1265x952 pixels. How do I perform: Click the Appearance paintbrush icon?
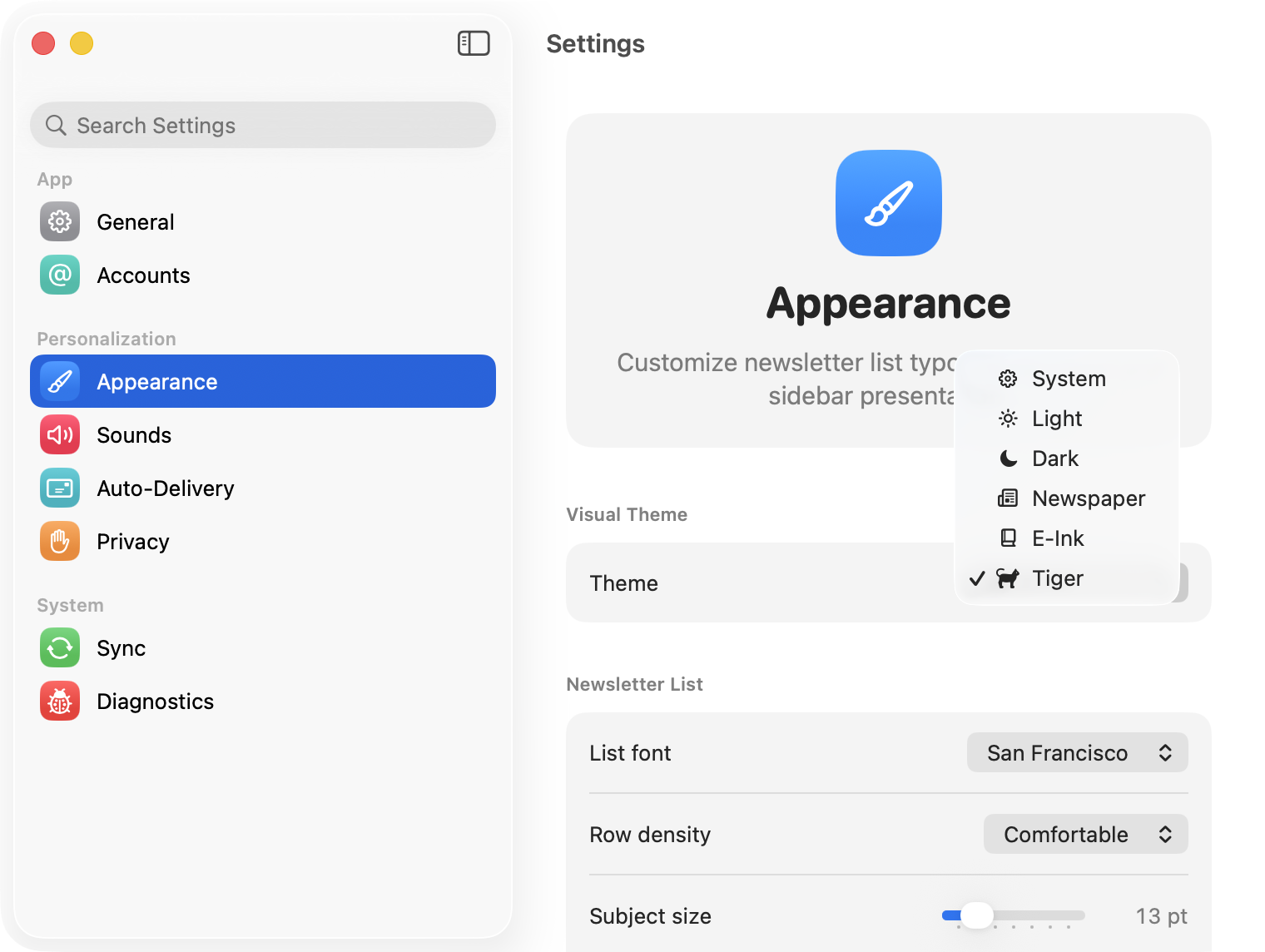[59, 381]
